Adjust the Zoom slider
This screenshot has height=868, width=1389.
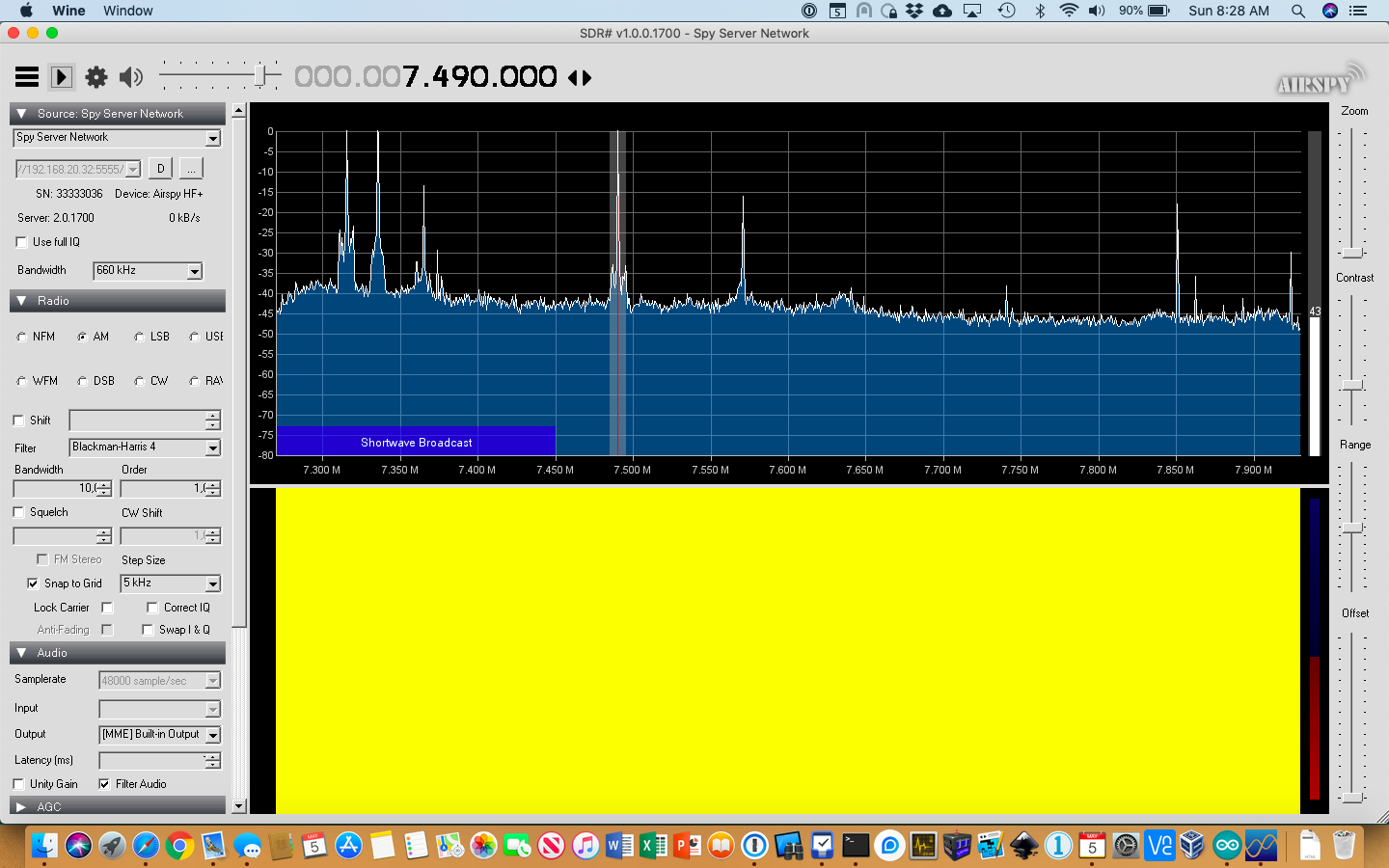click(1352, 253)
